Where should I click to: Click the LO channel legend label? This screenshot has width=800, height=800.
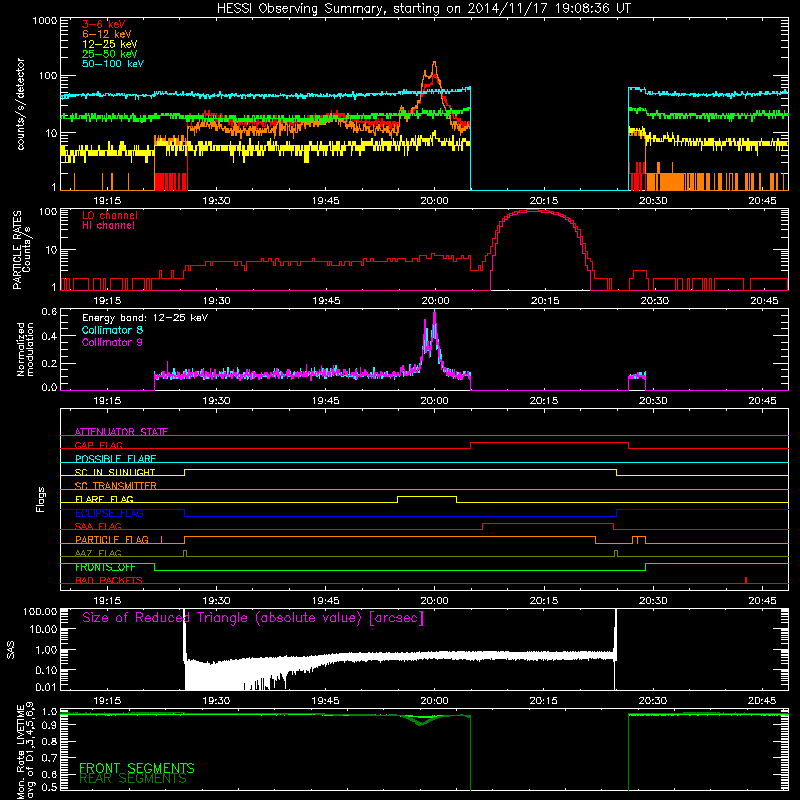tap(110, 215)
